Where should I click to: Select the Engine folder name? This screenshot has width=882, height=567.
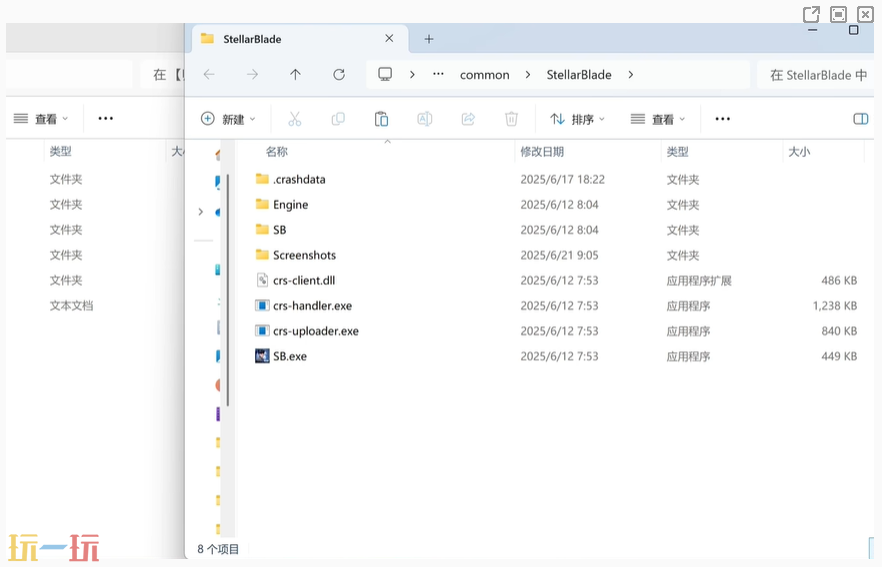point(290,205)
